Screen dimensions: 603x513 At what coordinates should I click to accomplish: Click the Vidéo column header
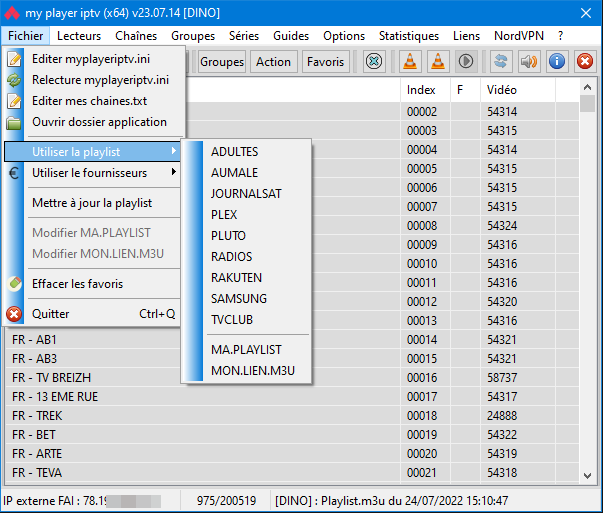coord(518,90)
